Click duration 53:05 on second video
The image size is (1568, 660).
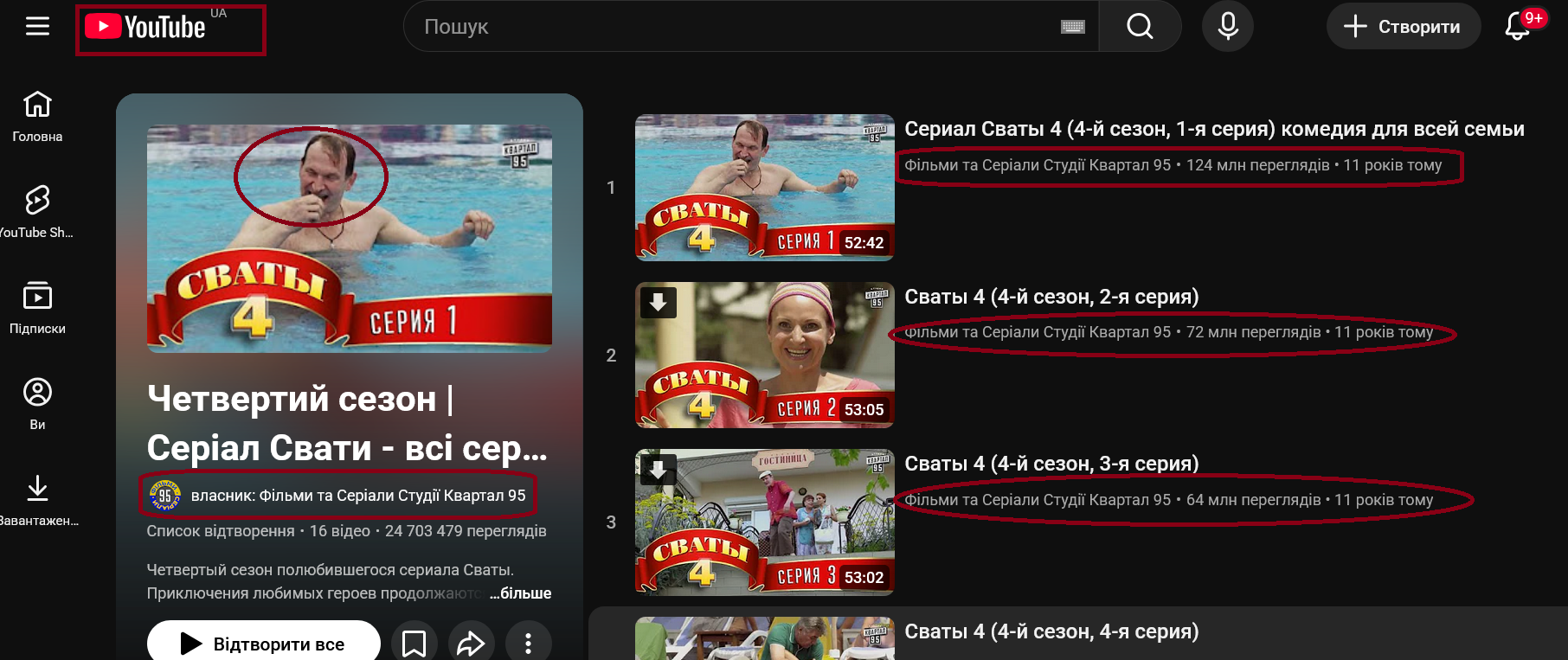tap(864, 410)
